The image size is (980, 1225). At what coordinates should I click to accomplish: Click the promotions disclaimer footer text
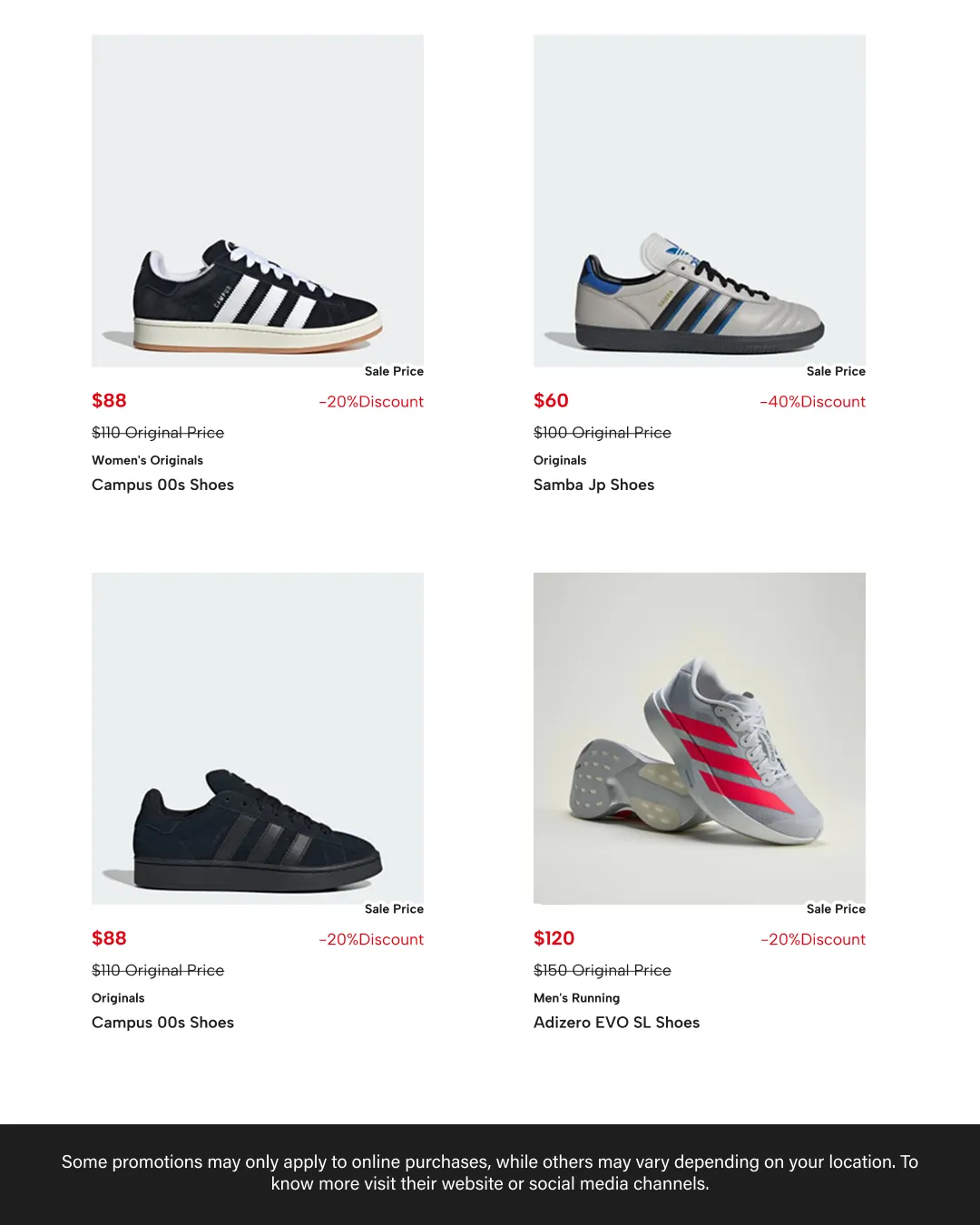(490, 1172)
